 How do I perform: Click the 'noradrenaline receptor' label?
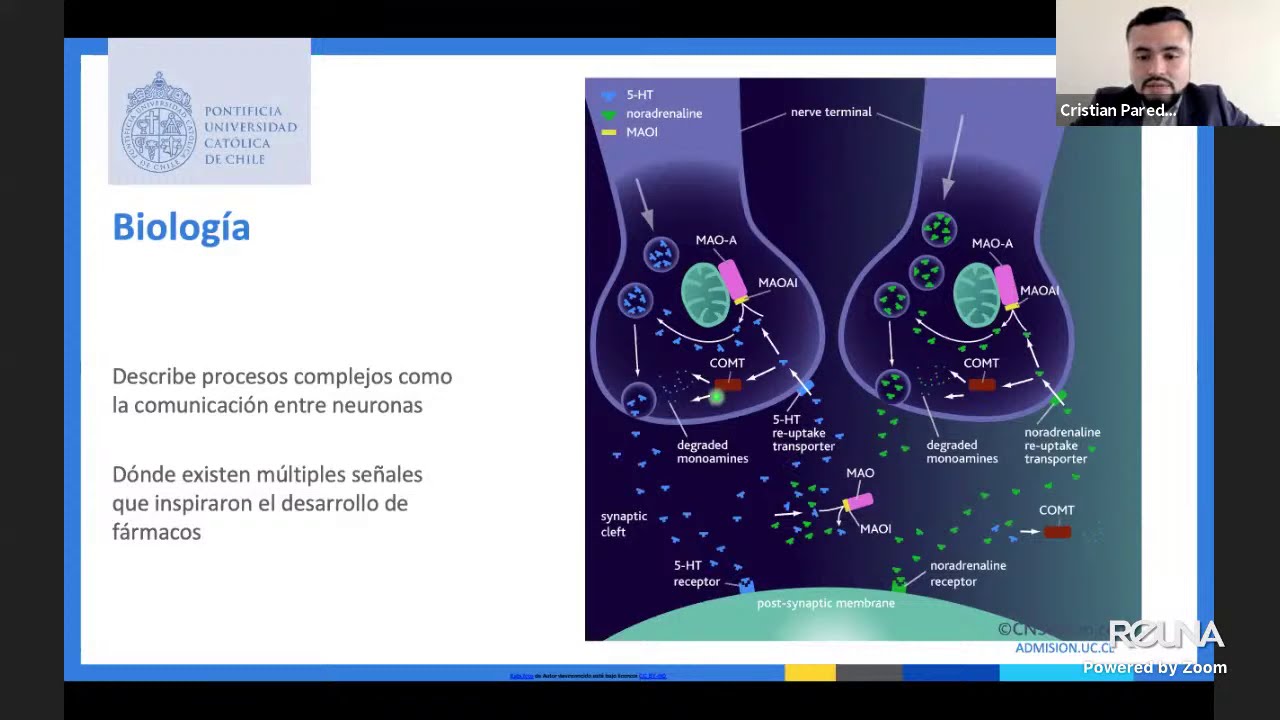pyautogui.click(x=968, y=573)
